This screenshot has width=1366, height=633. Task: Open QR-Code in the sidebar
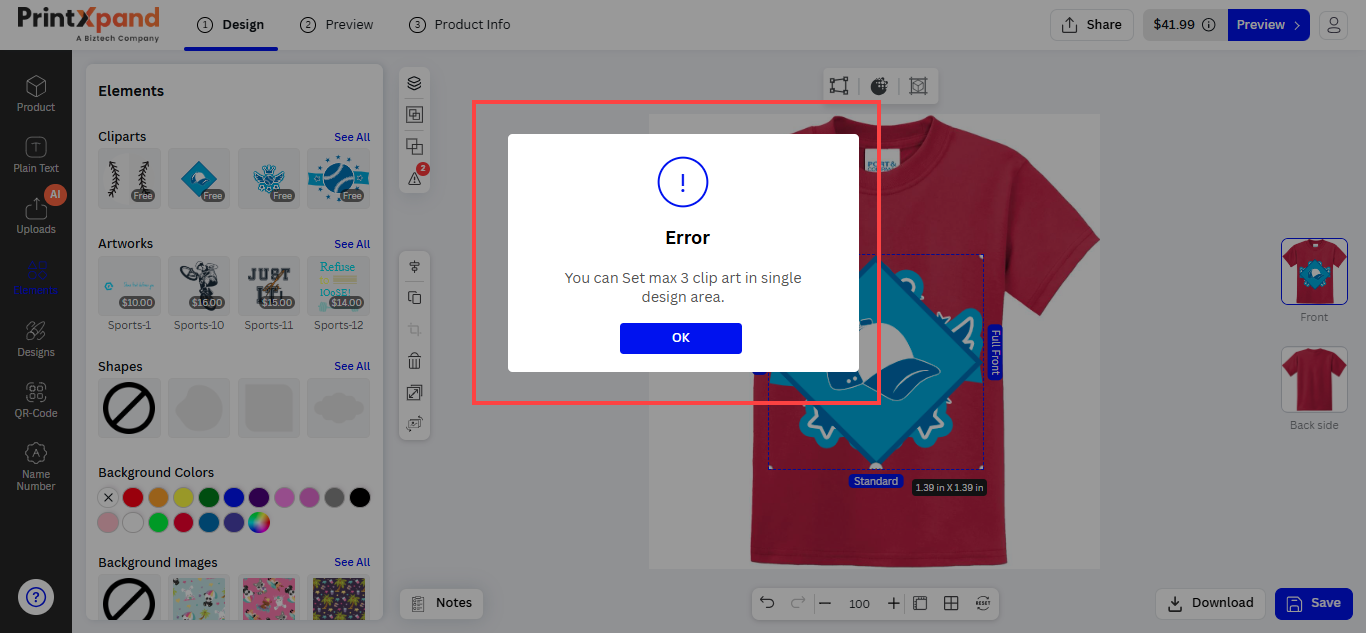tap(36, 400)
